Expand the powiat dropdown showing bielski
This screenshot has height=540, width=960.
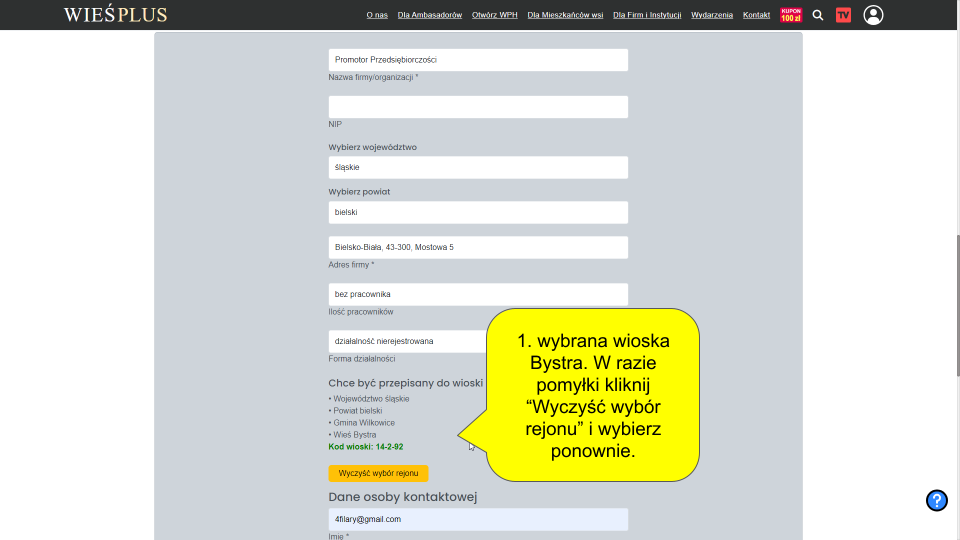[478, 213]
